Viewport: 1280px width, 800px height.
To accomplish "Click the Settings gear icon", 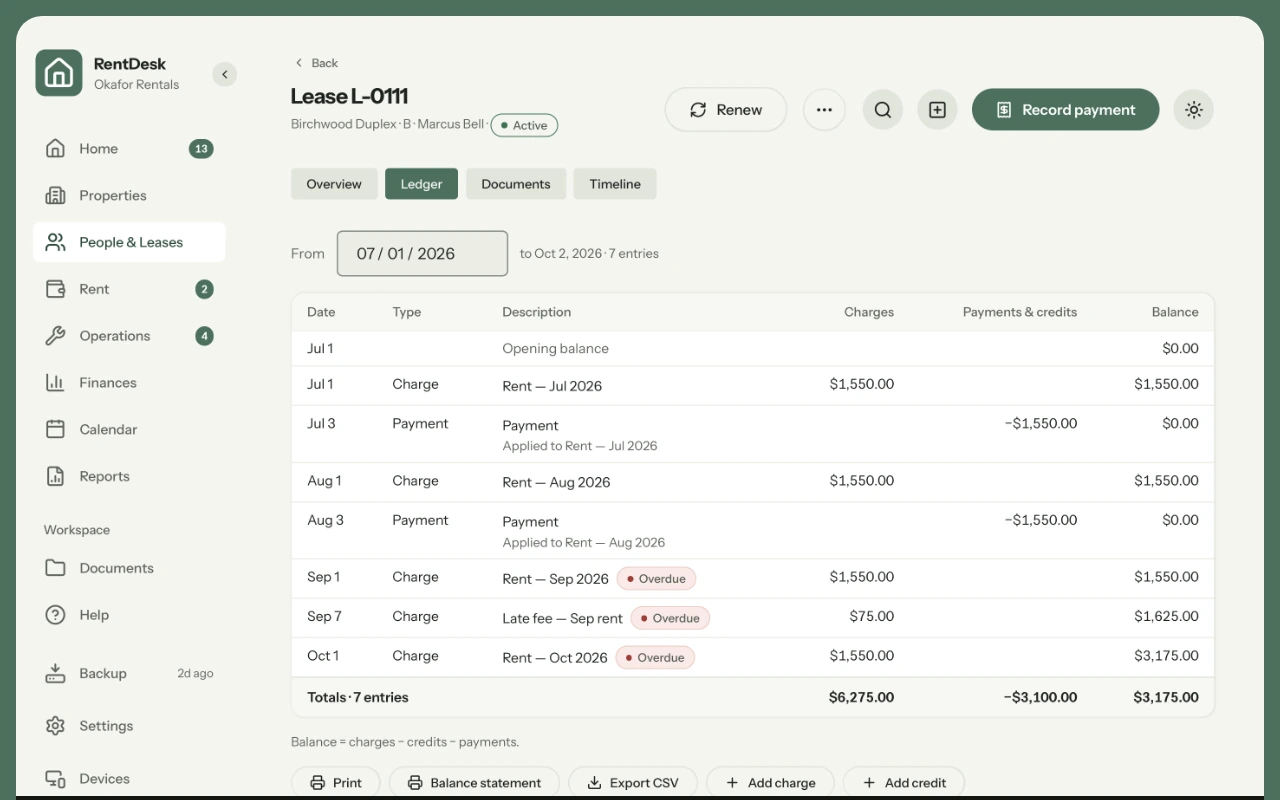I will click(x=56, y=726).
